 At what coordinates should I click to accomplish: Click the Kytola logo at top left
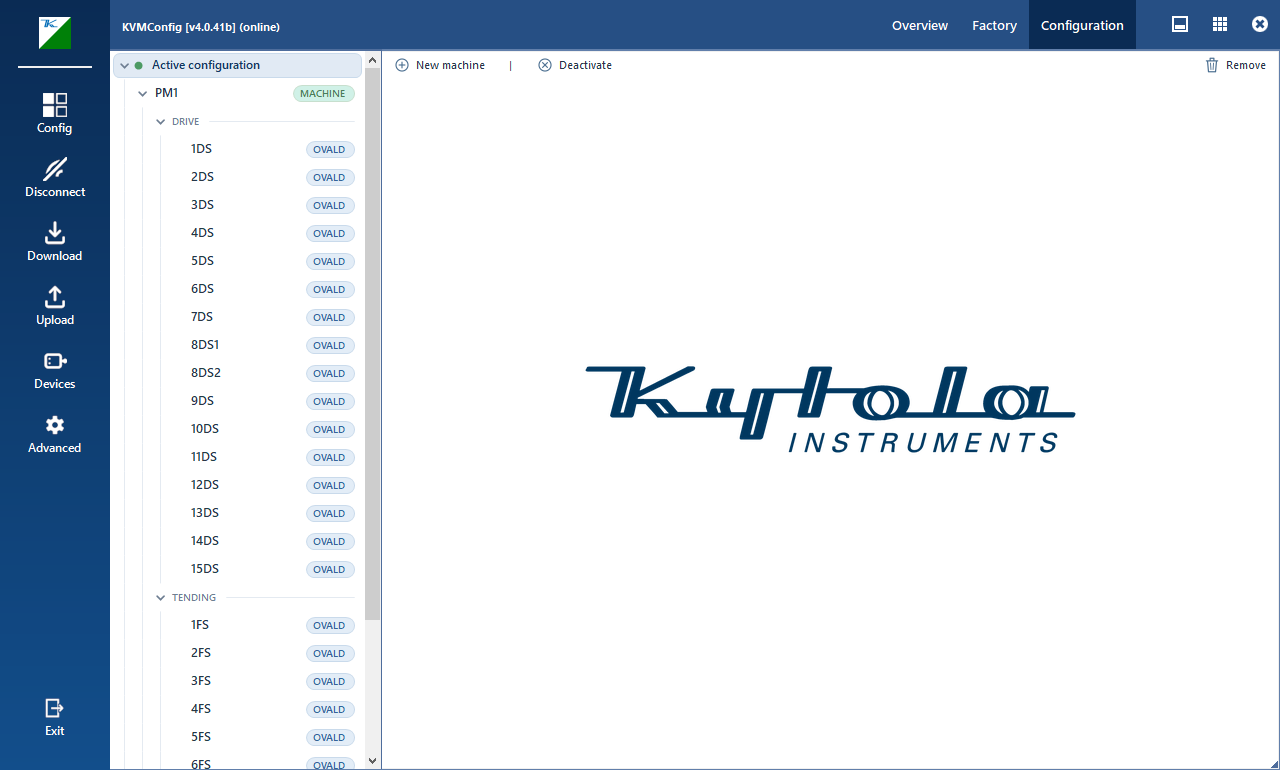point(55,33)
